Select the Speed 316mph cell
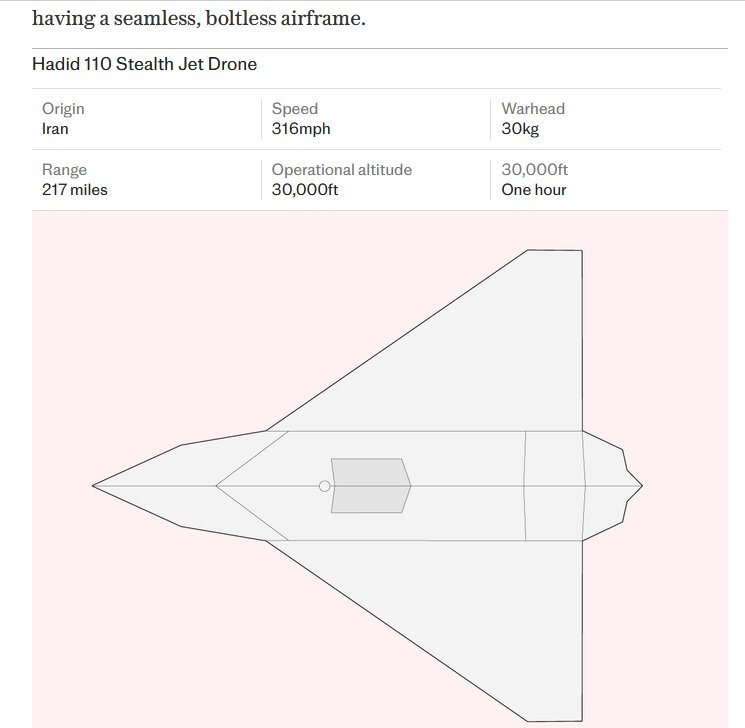Viewport: 745px width, 728px height. pyautogui.click(x=375, y=119)
